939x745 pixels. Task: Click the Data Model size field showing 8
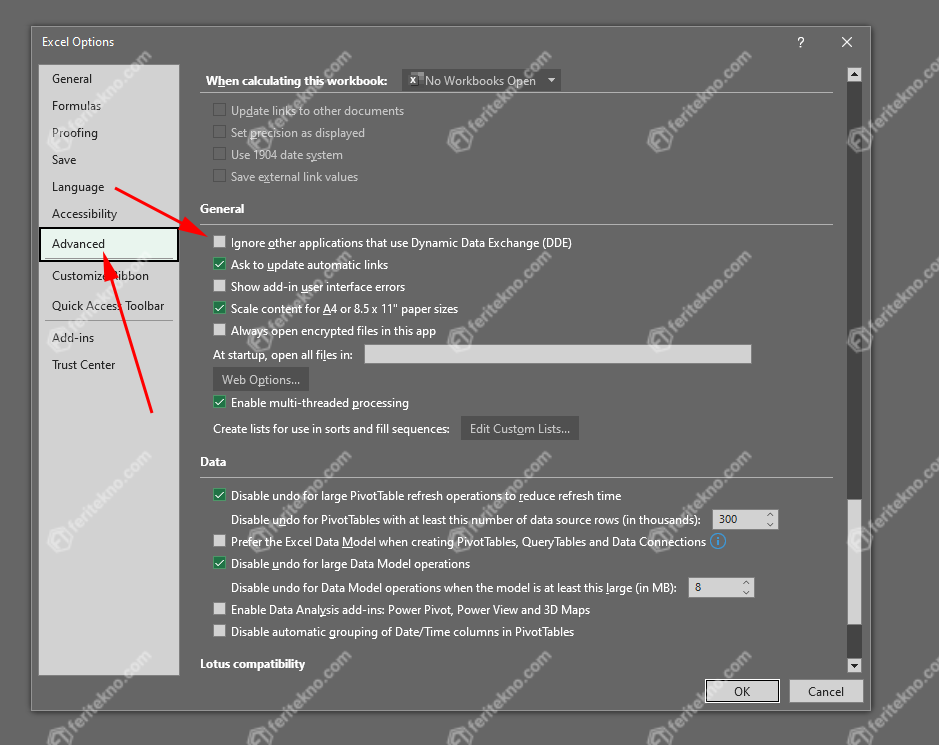point(714,587)
